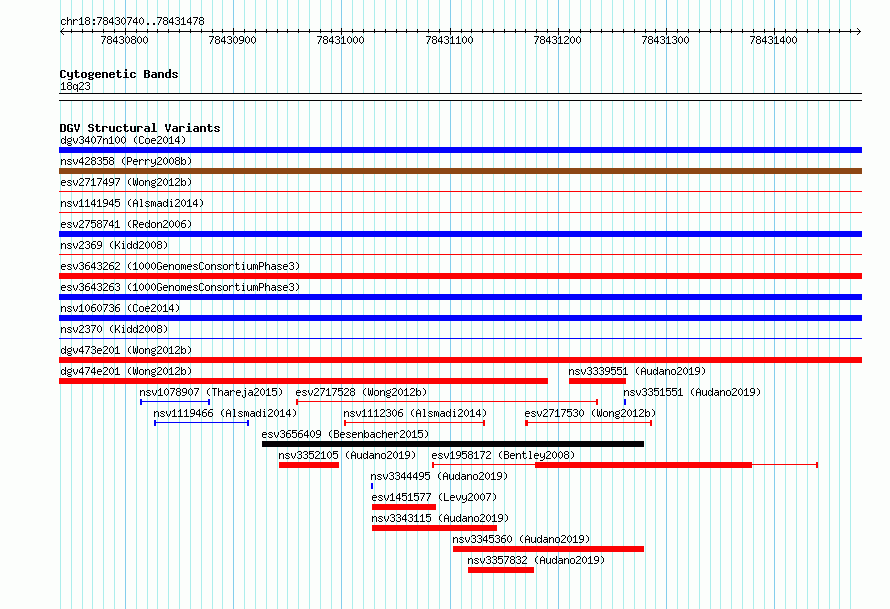
Task: Select esv2717528 (Wong2012b) label
Action: [x=361, y=392]
